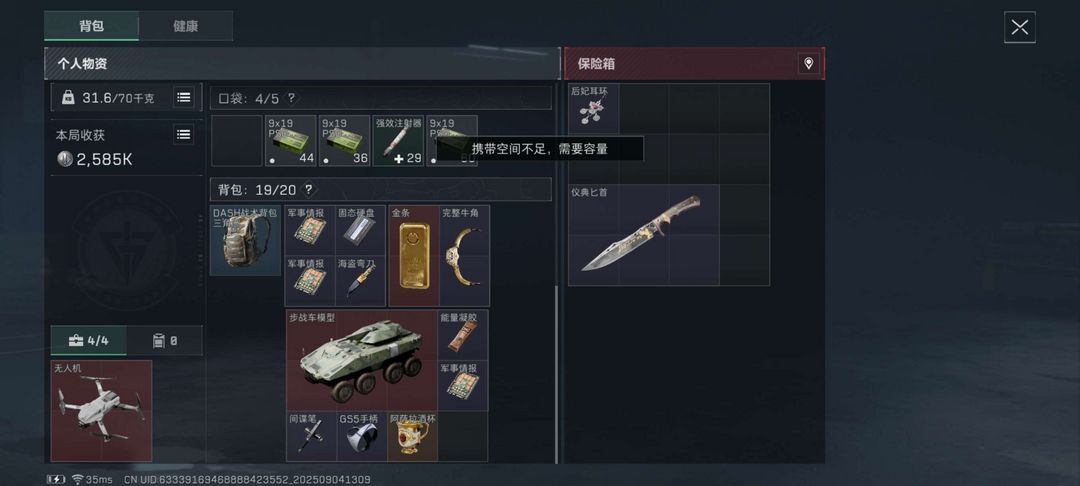Select the 4/4 toolkit tab
This screenshot has height=486, width=1080.
89,340
